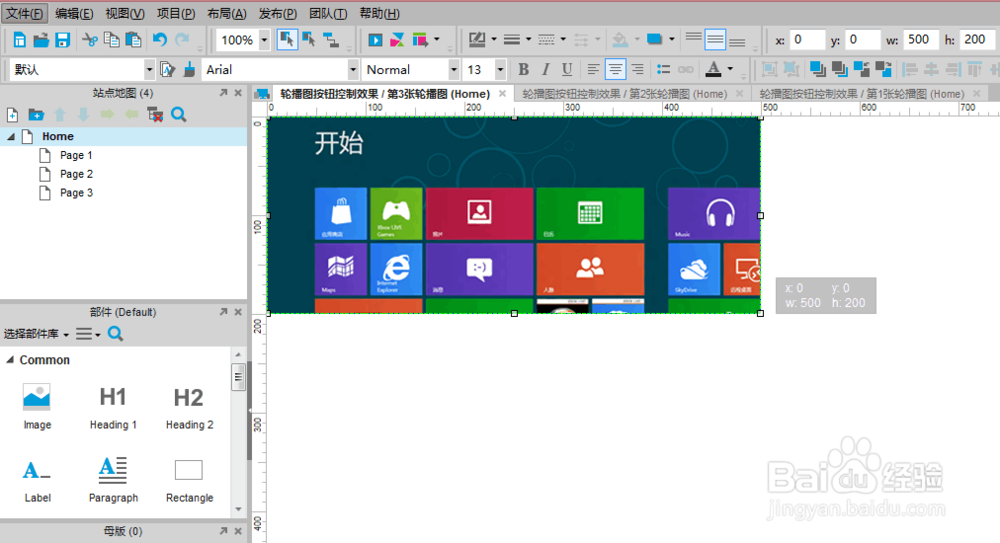Screen dimensions: 1000x543
Task: Save the project with floppy icon
Action: coord(62,40)
